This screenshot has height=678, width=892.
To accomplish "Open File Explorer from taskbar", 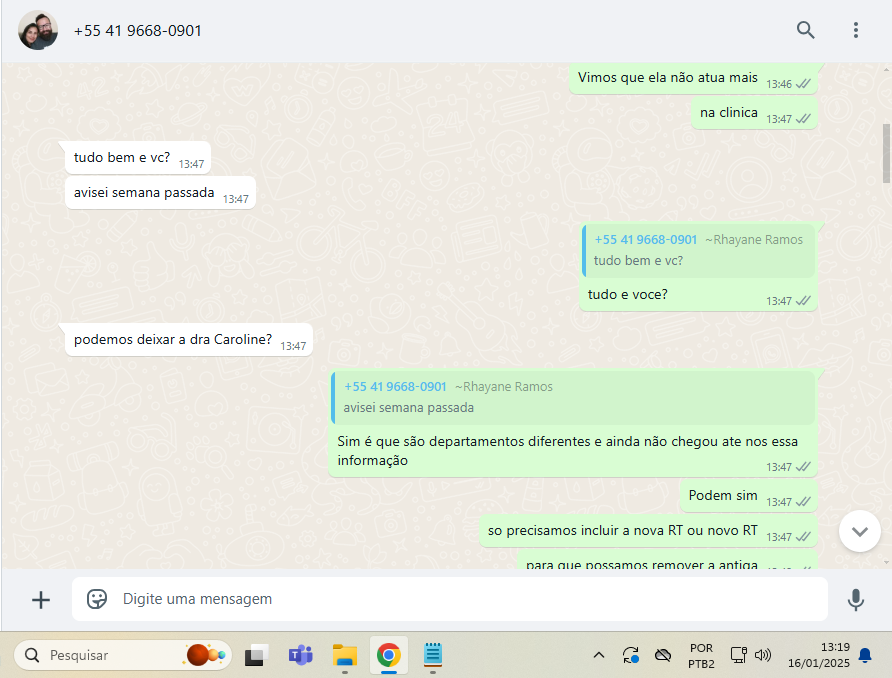I will tap(345, 655).
